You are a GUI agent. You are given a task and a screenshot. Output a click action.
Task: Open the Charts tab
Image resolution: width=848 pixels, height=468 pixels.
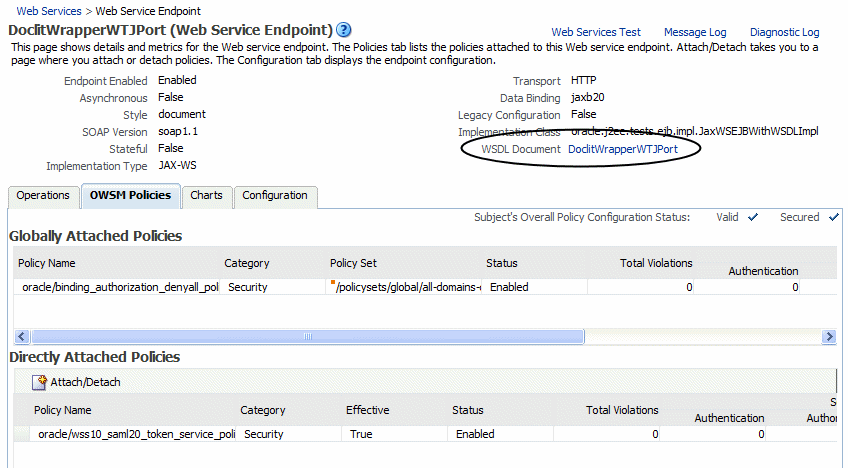(x=206, y=195)
